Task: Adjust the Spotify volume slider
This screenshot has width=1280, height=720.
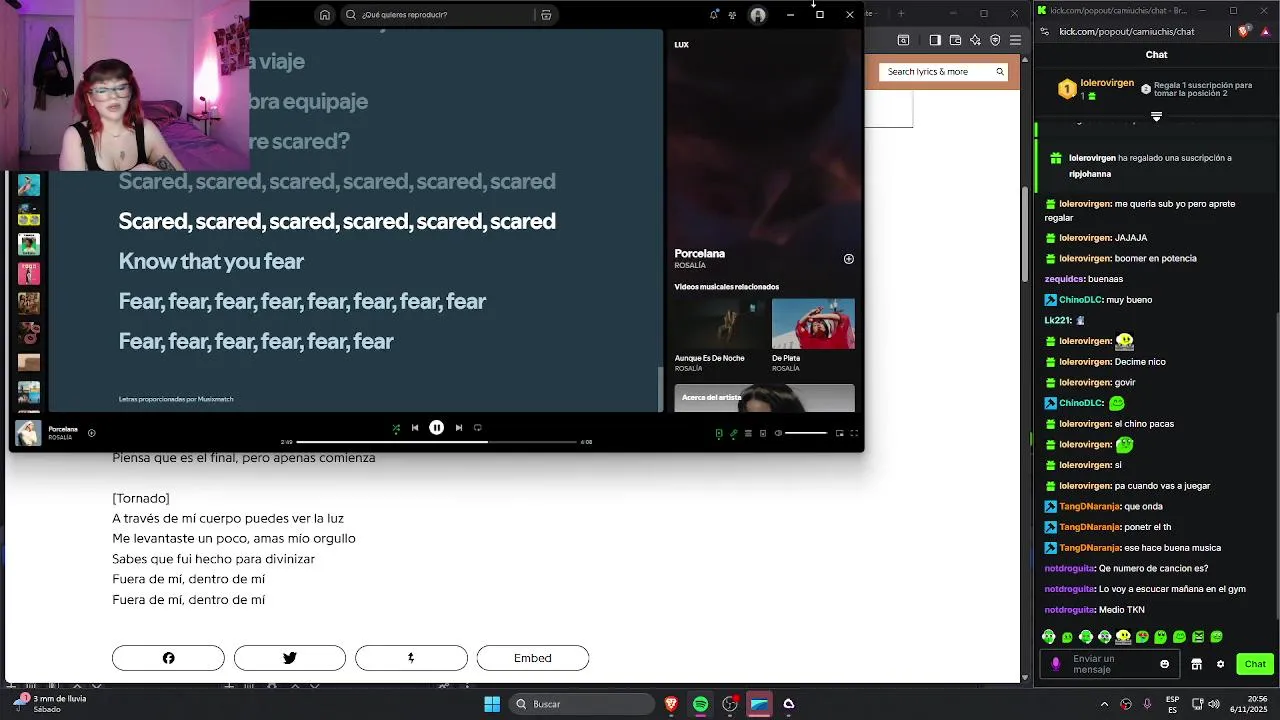Action: 806,433
